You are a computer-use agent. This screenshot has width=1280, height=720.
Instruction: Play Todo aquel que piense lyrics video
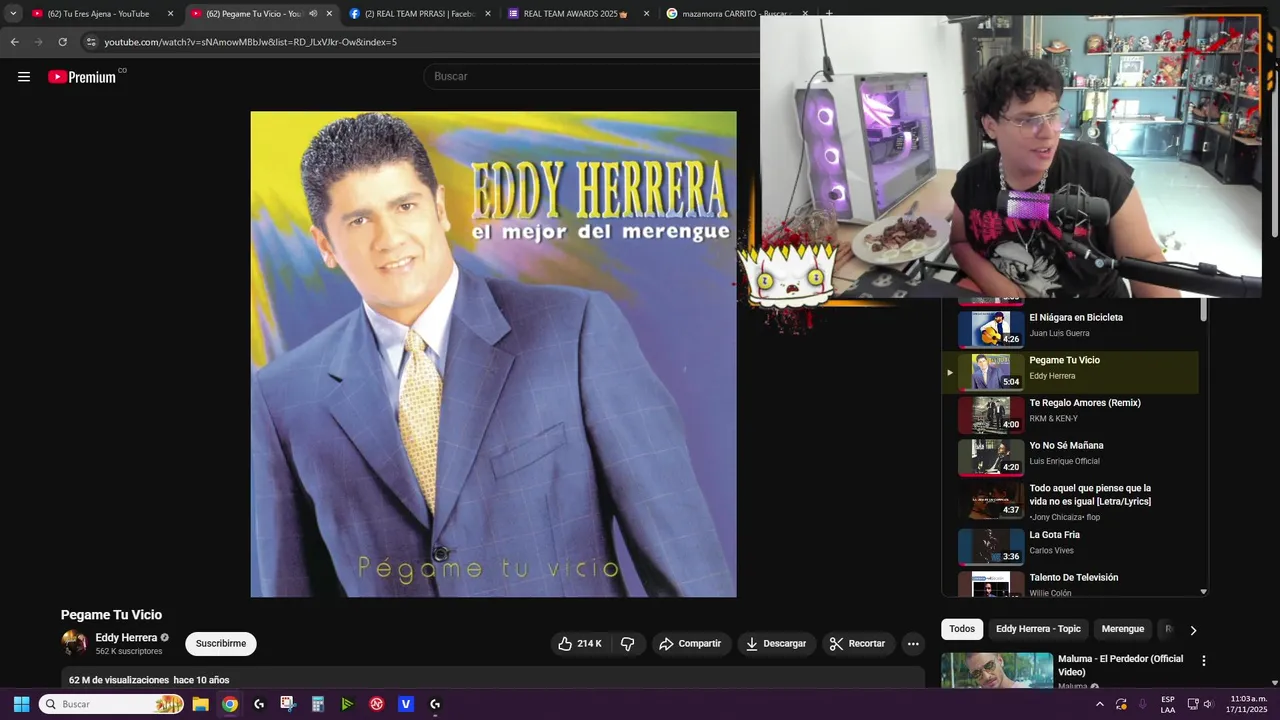(1070, 500)
